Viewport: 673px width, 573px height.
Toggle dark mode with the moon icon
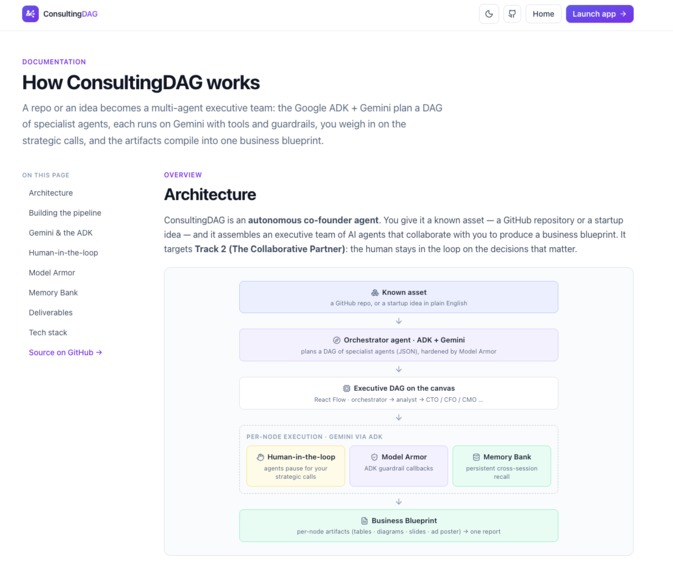click(x=489, y=14)
